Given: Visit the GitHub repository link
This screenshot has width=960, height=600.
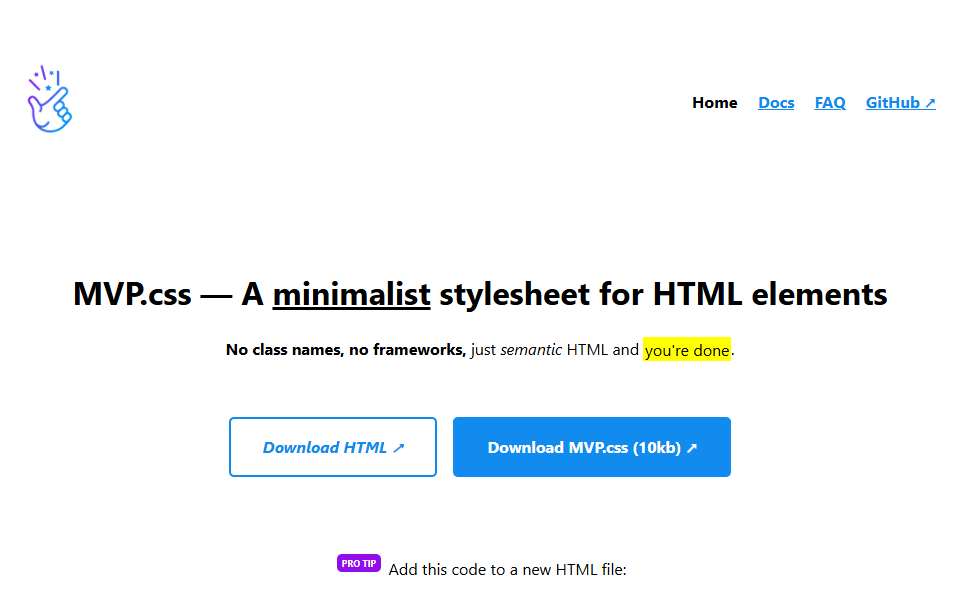Looking at the screenshot, I should click(900, 103).
